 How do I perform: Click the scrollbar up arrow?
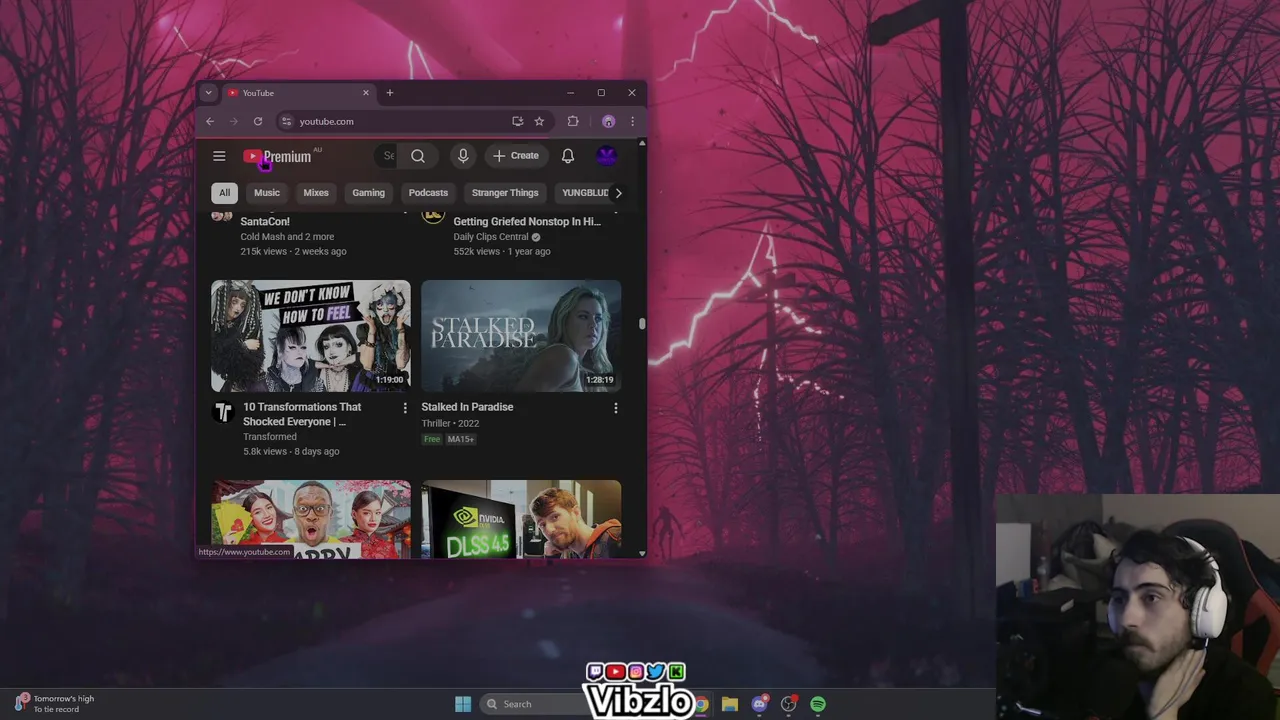(642, 144)
